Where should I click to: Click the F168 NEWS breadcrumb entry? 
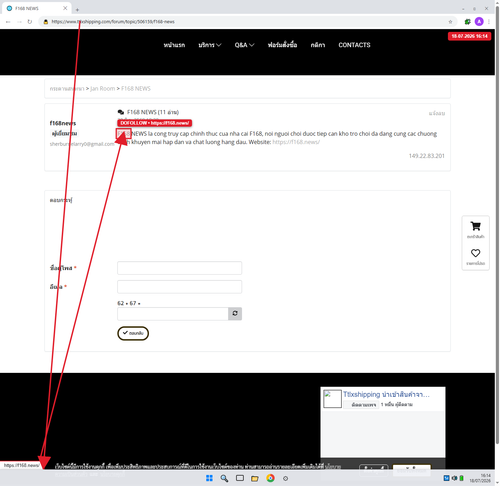tap(136, 89)
